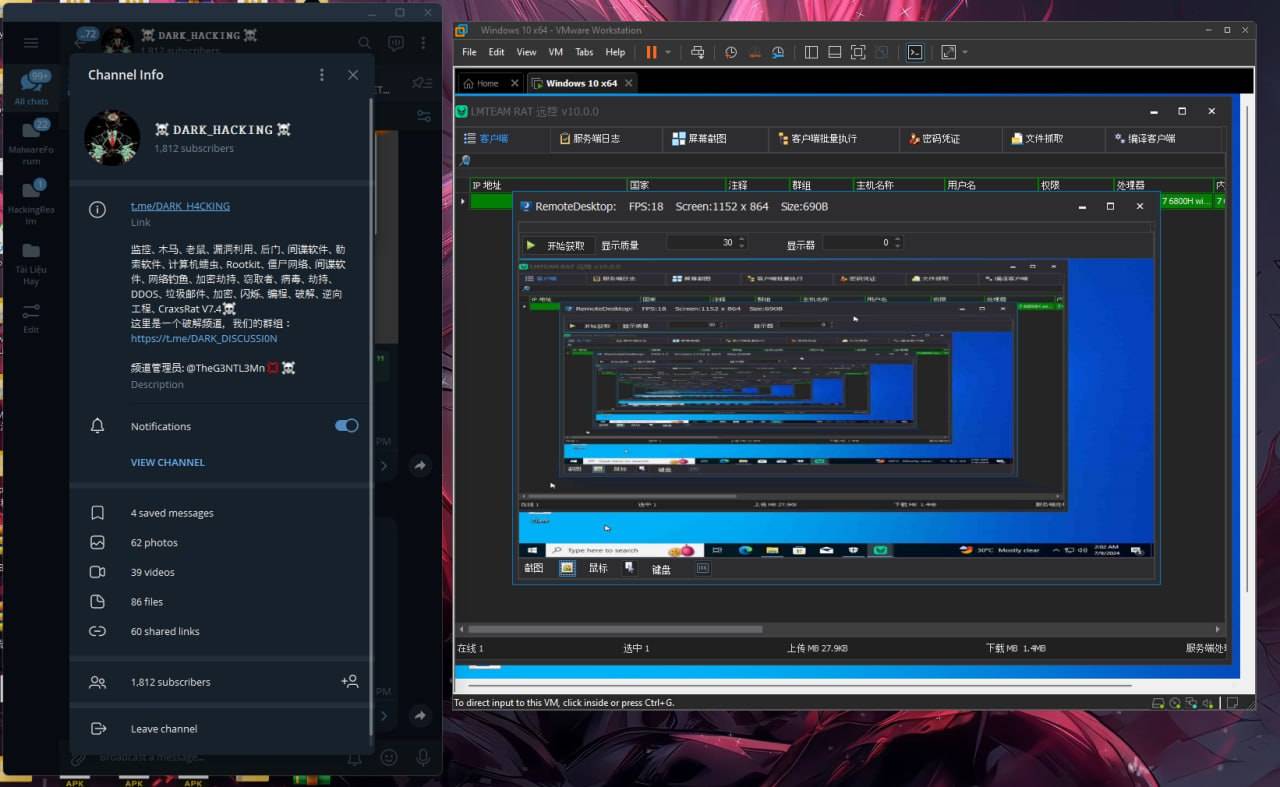The width and height of the screenshot is (1280, 787).
Task: Click revert to snapshot toolbar icon
Action: pyautogui.click(x=754, y=52)
